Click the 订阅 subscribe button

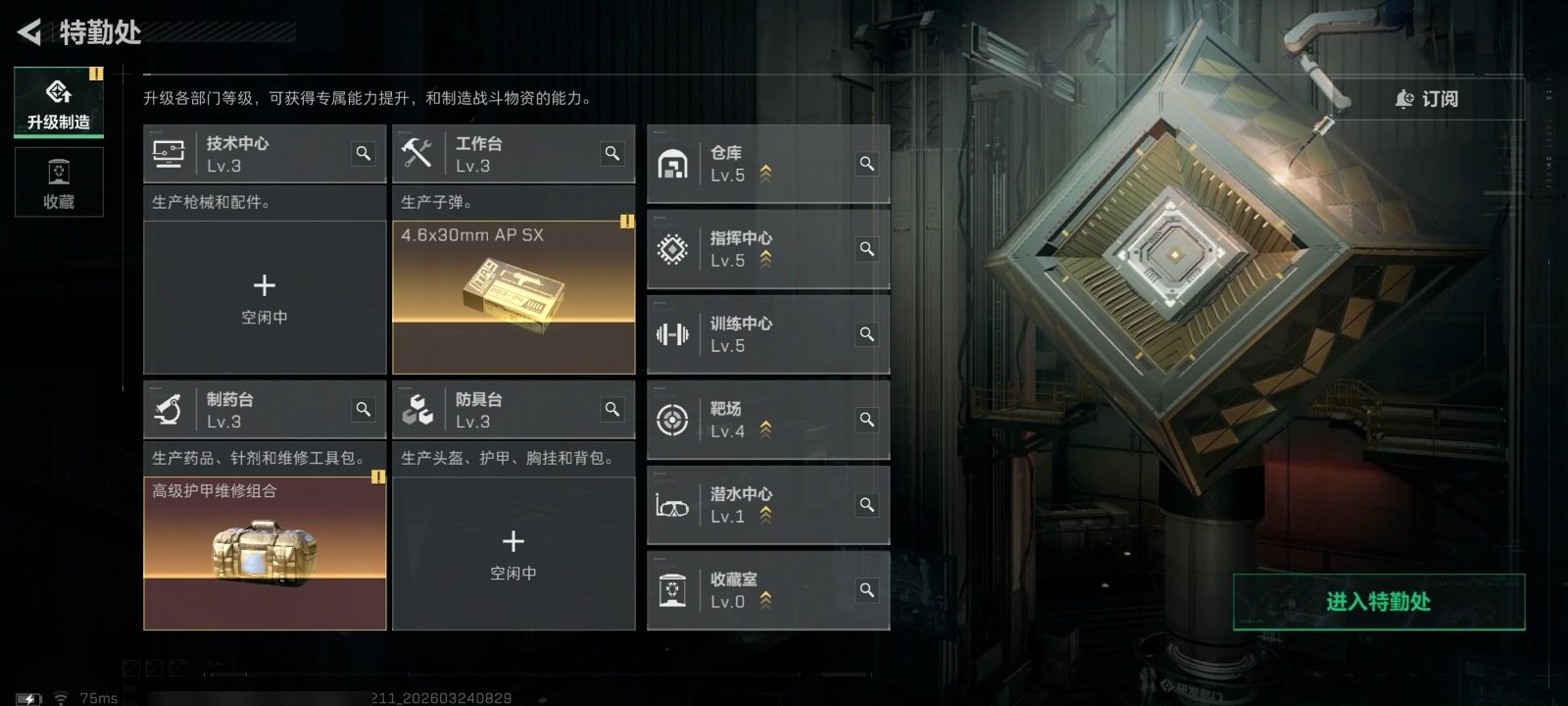[1427, 99]
